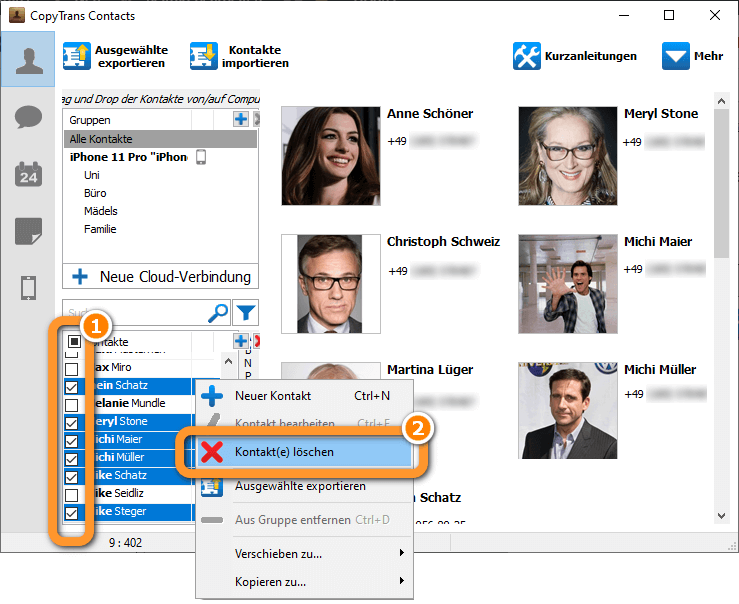Click the main panel vertical scrollbar thumb
739x604 pixels.
(721, 184)
